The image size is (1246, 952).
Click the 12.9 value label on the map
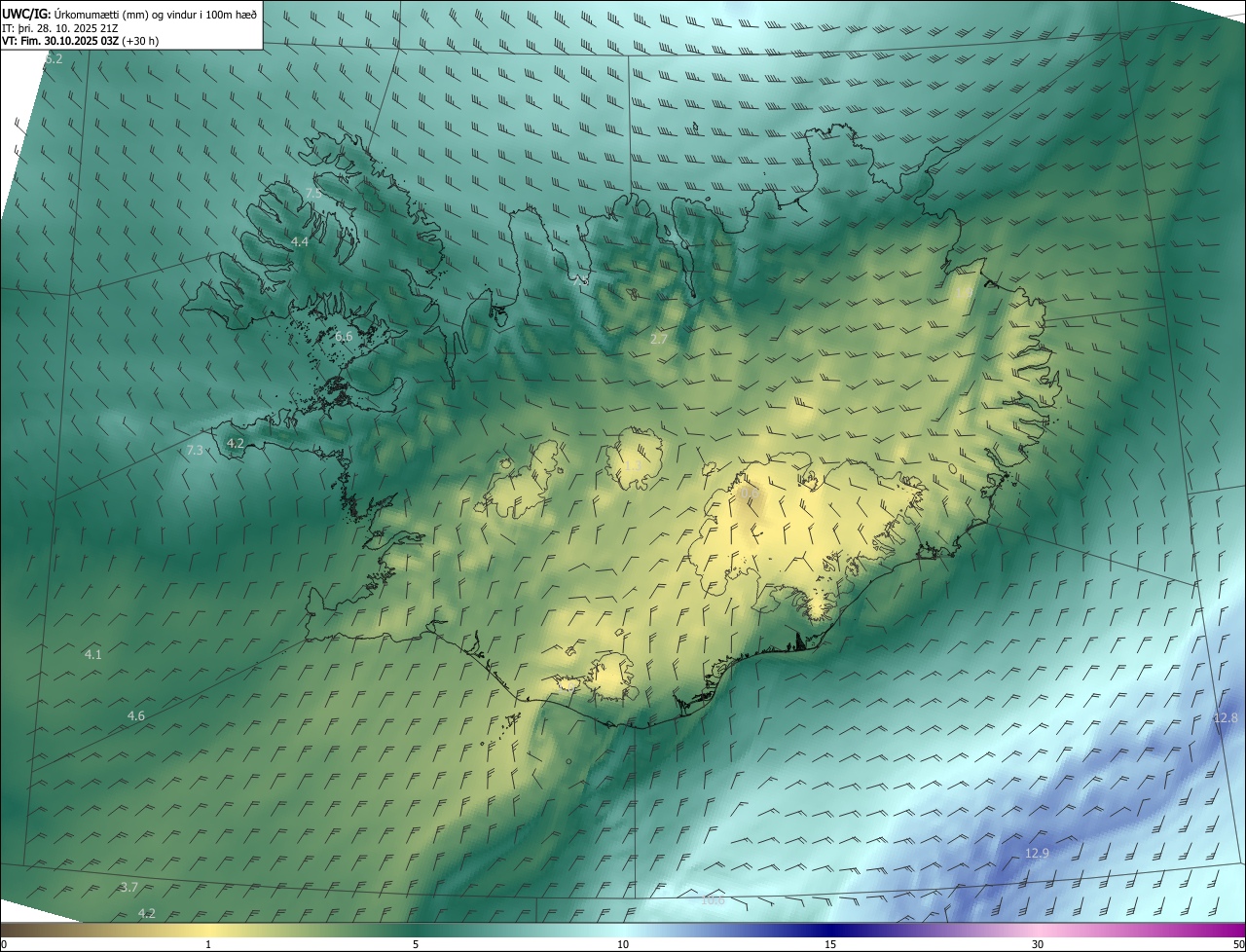click(1038, 854)
